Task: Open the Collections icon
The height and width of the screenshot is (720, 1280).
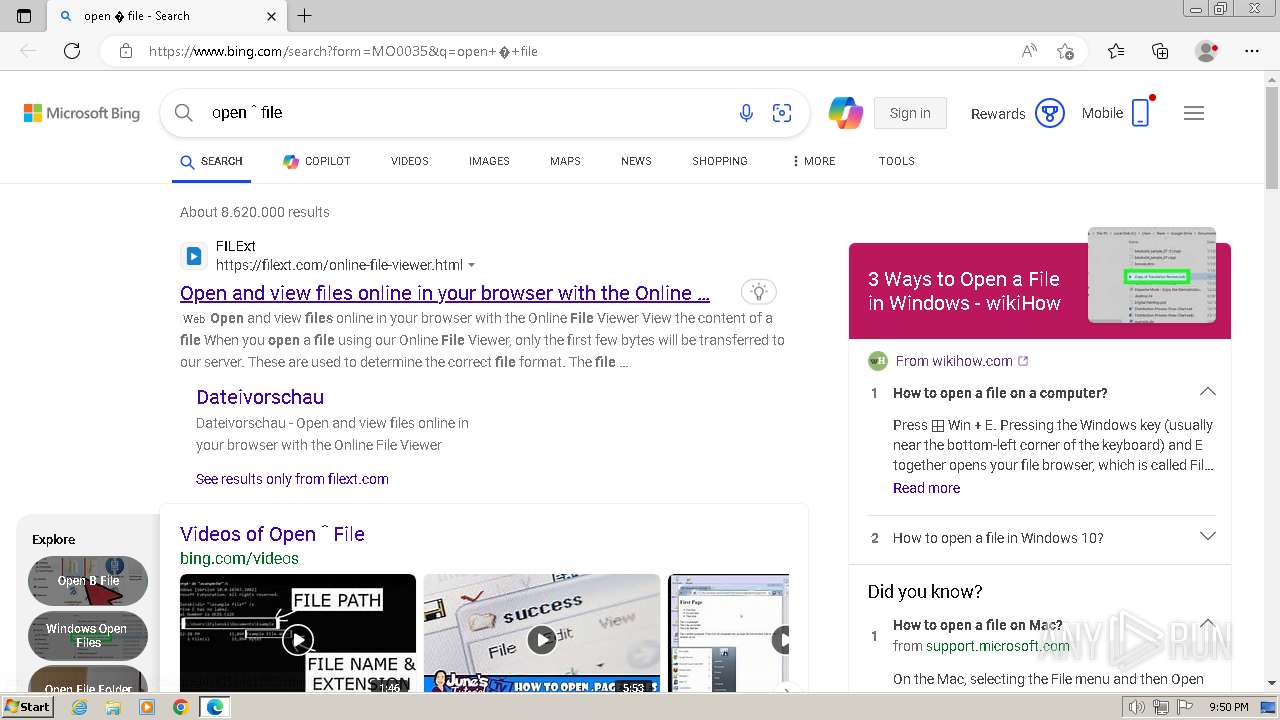Action: (1160, 51)
